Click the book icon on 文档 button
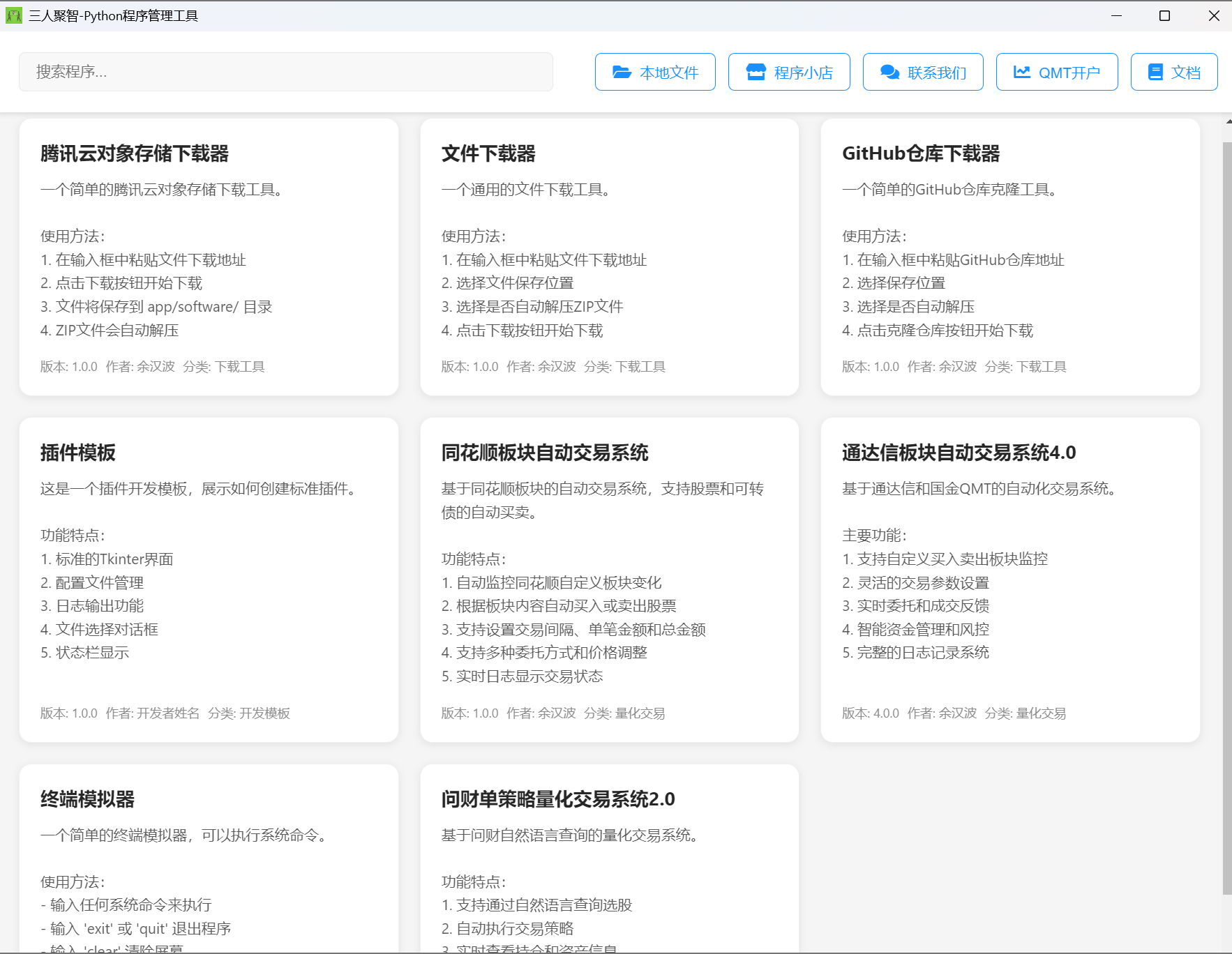The height and width of the screenshot is (954, 1232). (1155, 72)
